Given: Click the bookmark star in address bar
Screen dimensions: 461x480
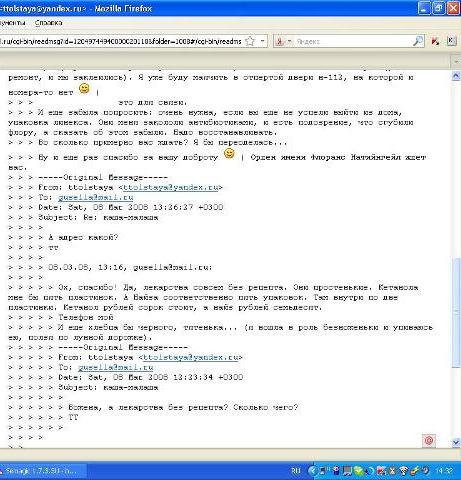Looking at the screenshot, I should click(x=250, y=41).
